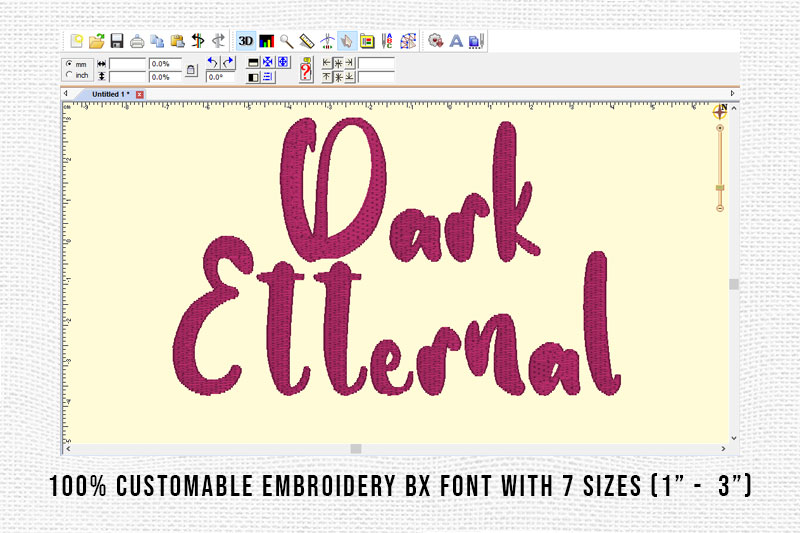Click the stitch points mesh icon
This screenshot has width=800, height=533.
pyautogui.click(x=408, y=41)
